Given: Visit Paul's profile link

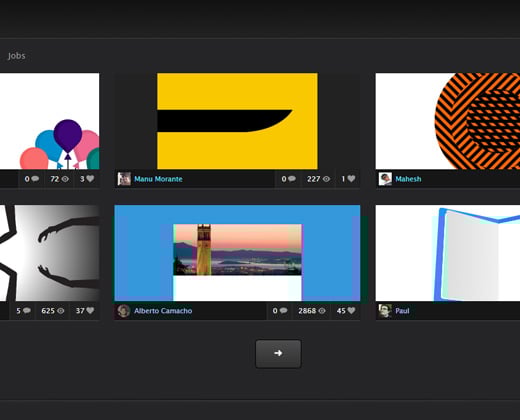Looking at the screenshot, I should [x=402, y=311].
